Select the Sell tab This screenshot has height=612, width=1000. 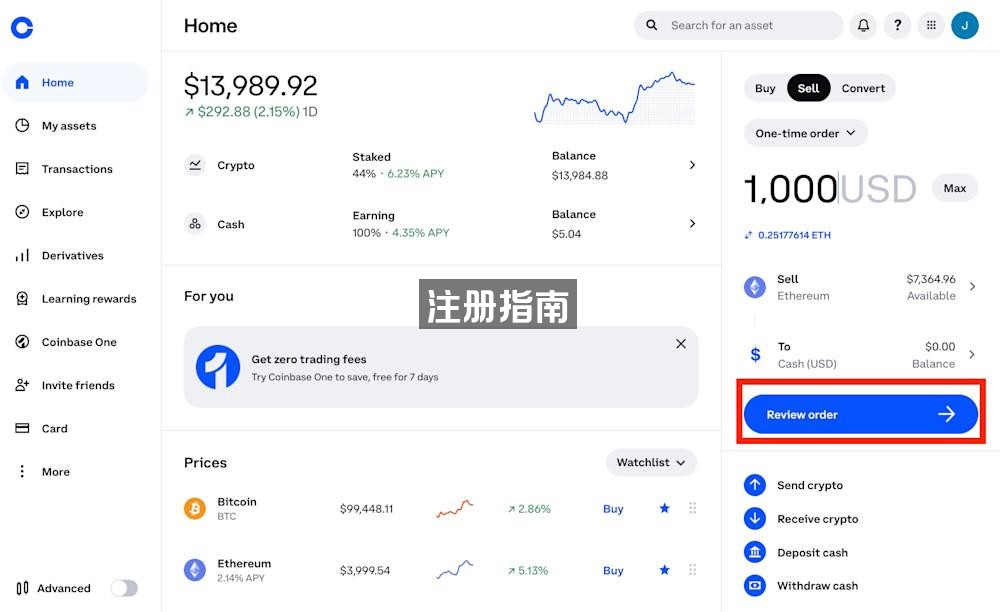point(808,88)
